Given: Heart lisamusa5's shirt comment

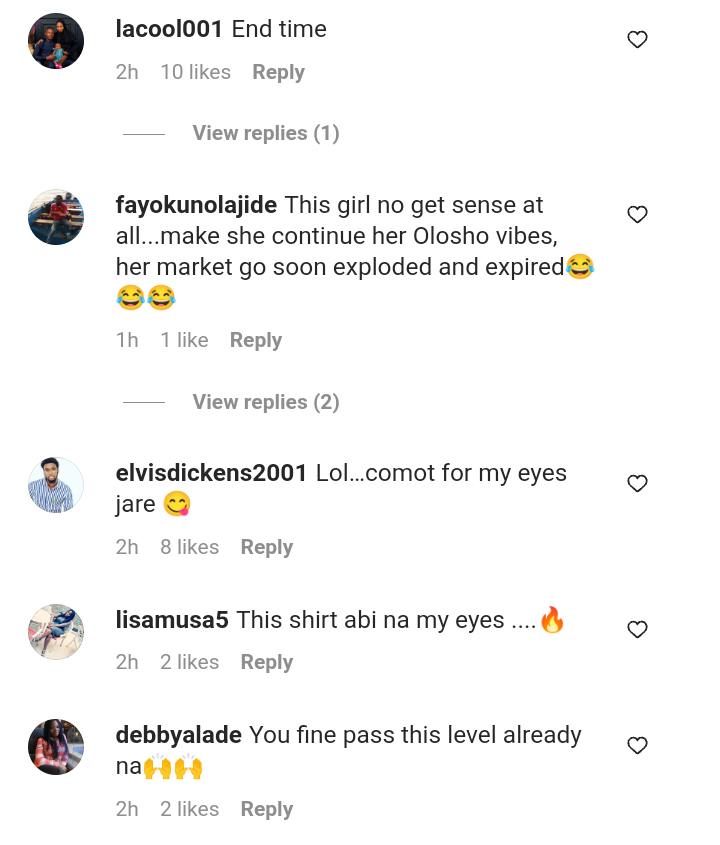Looking at the screenshot, I should [637, 630].
